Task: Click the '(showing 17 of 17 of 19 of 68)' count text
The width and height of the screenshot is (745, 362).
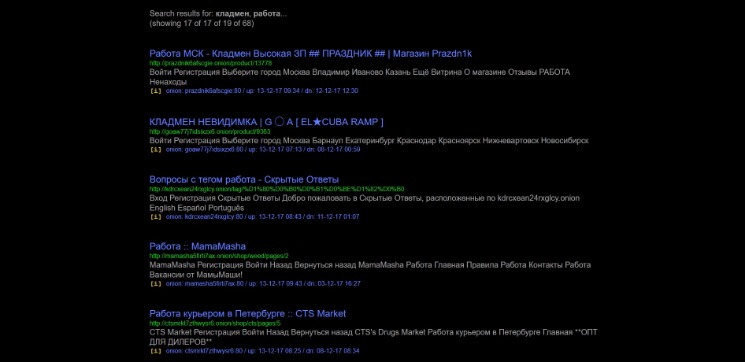Action: pos(201,23)
